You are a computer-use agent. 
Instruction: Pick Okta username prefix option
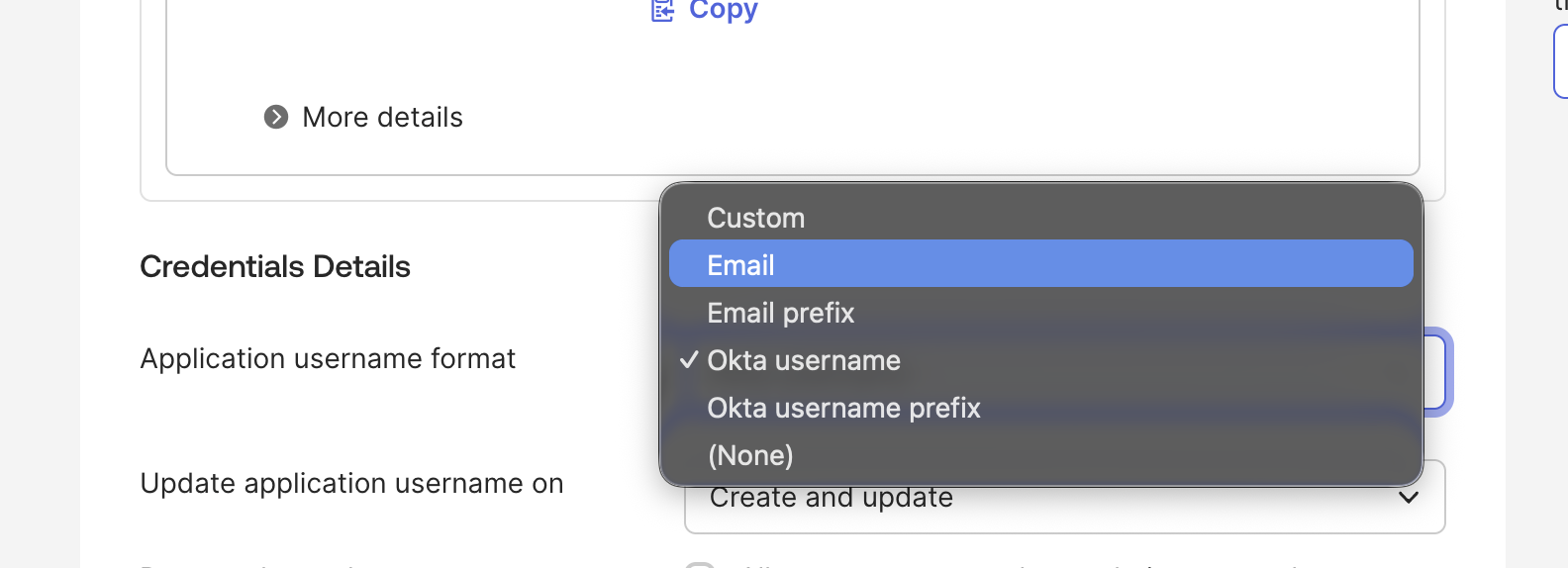pos(1041,408)
